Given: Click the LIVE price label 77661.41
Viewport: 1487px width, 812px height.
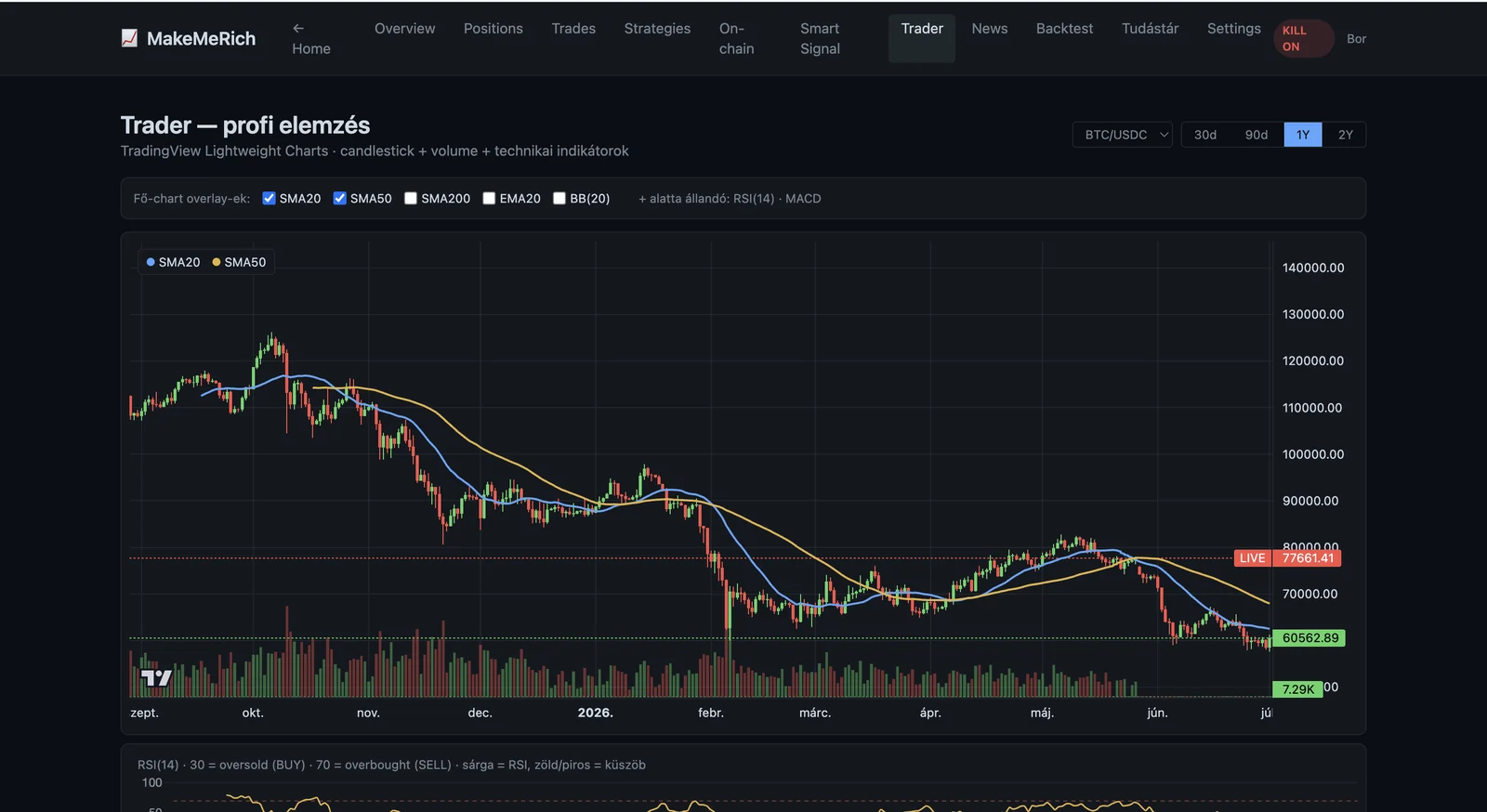Looking at the screenshot, I should click(1287, 558).
